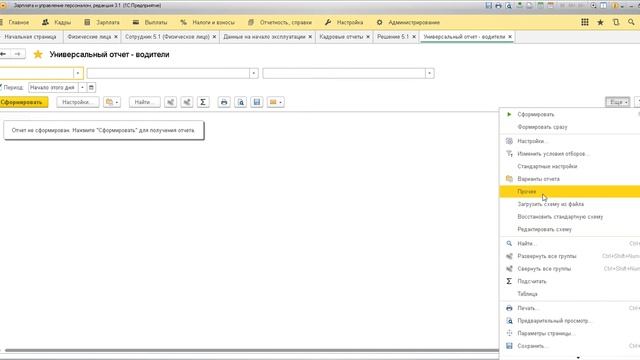This screenshot has height=360, width=640.
Task: Click the yellow info icon in the title bar
Action: [615, 6]
